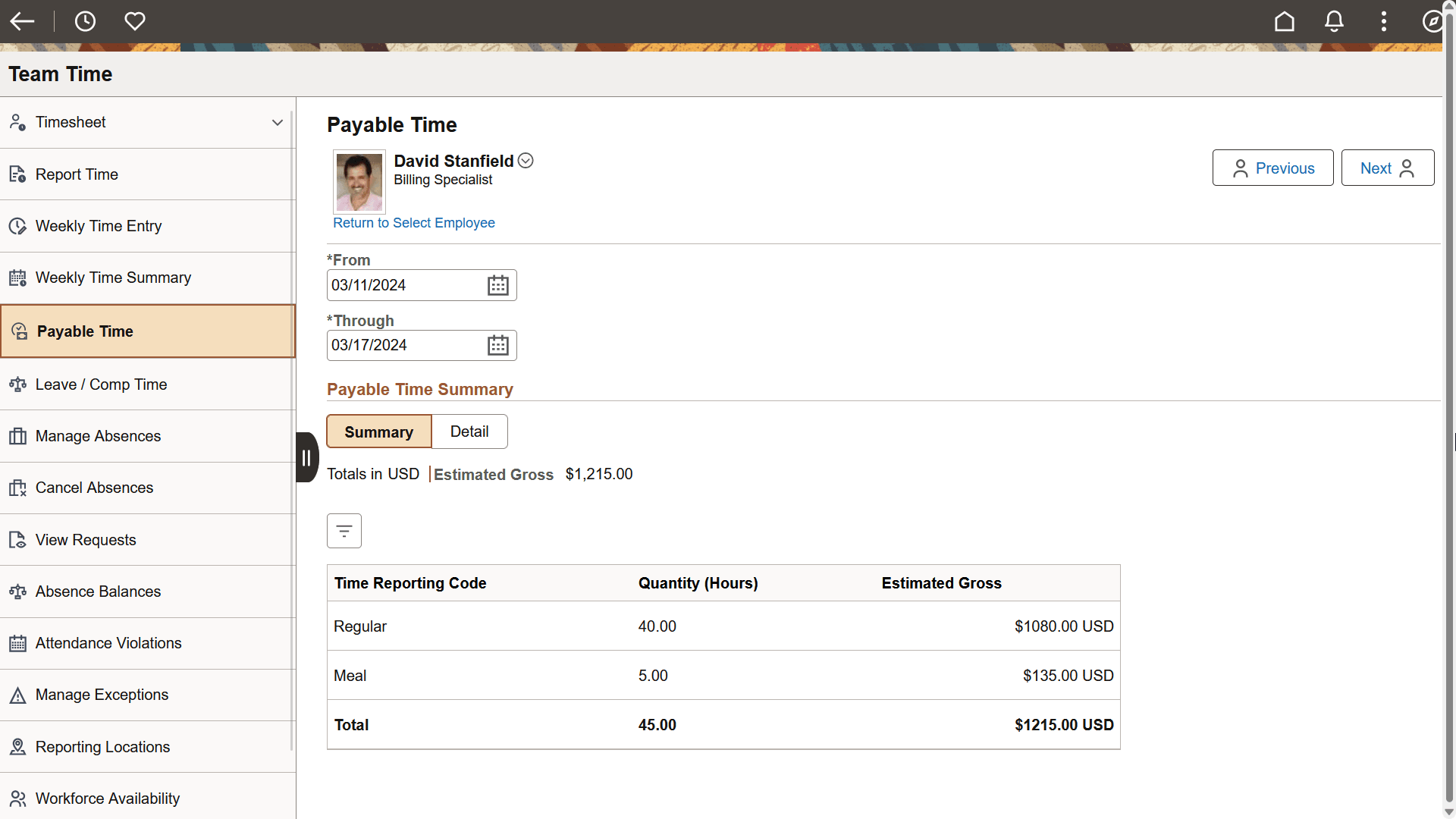Click the back arrow icon
The image size is (1456, 819).
click(23, 21)
